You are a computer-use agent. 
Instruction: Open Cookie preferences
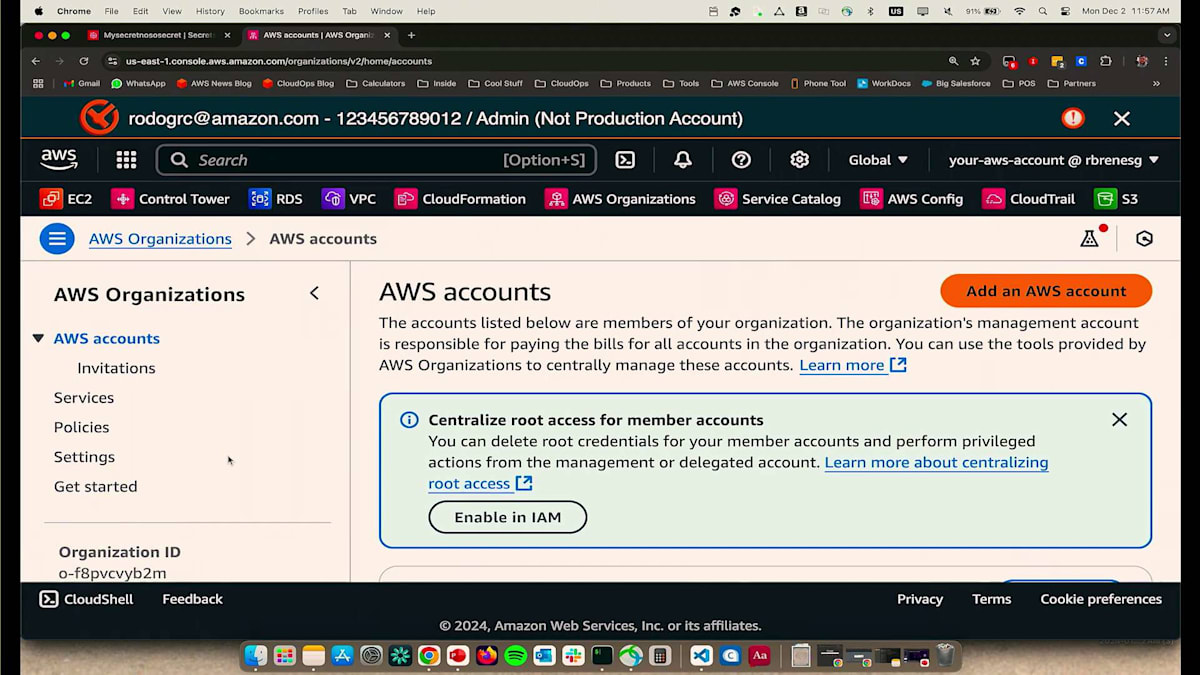1101,599
